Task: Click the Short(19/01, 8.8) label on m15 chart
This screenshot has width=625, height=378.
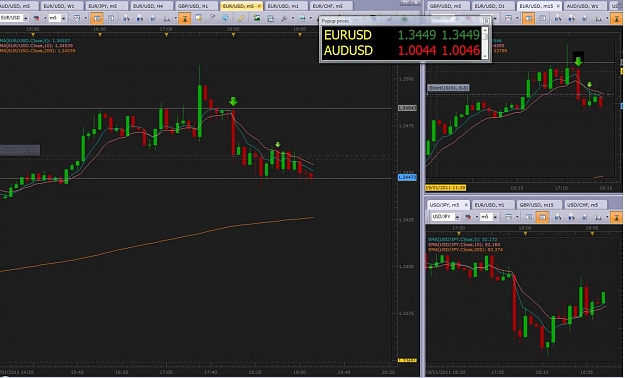Action: [x=448, y=87]
